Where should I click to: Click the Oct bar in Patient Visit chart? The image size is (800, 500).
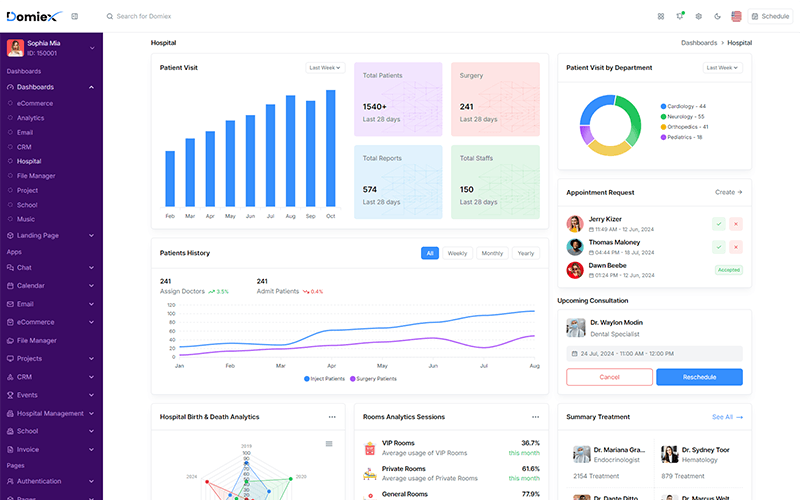click(x=331, y=148)
